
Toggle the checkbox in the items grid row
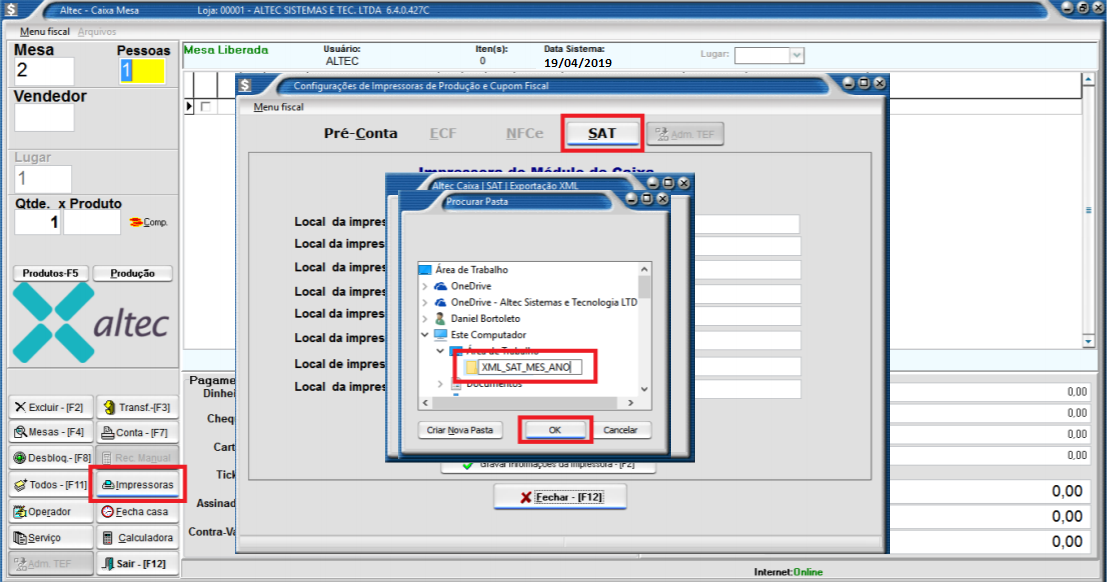(x=206, y=107)
